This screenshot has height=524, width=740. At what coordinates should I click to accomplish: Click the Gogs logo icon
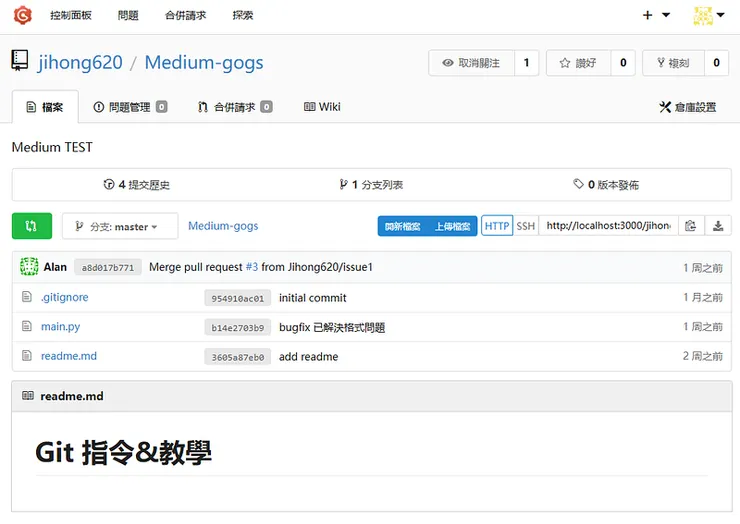coord(22,15)
